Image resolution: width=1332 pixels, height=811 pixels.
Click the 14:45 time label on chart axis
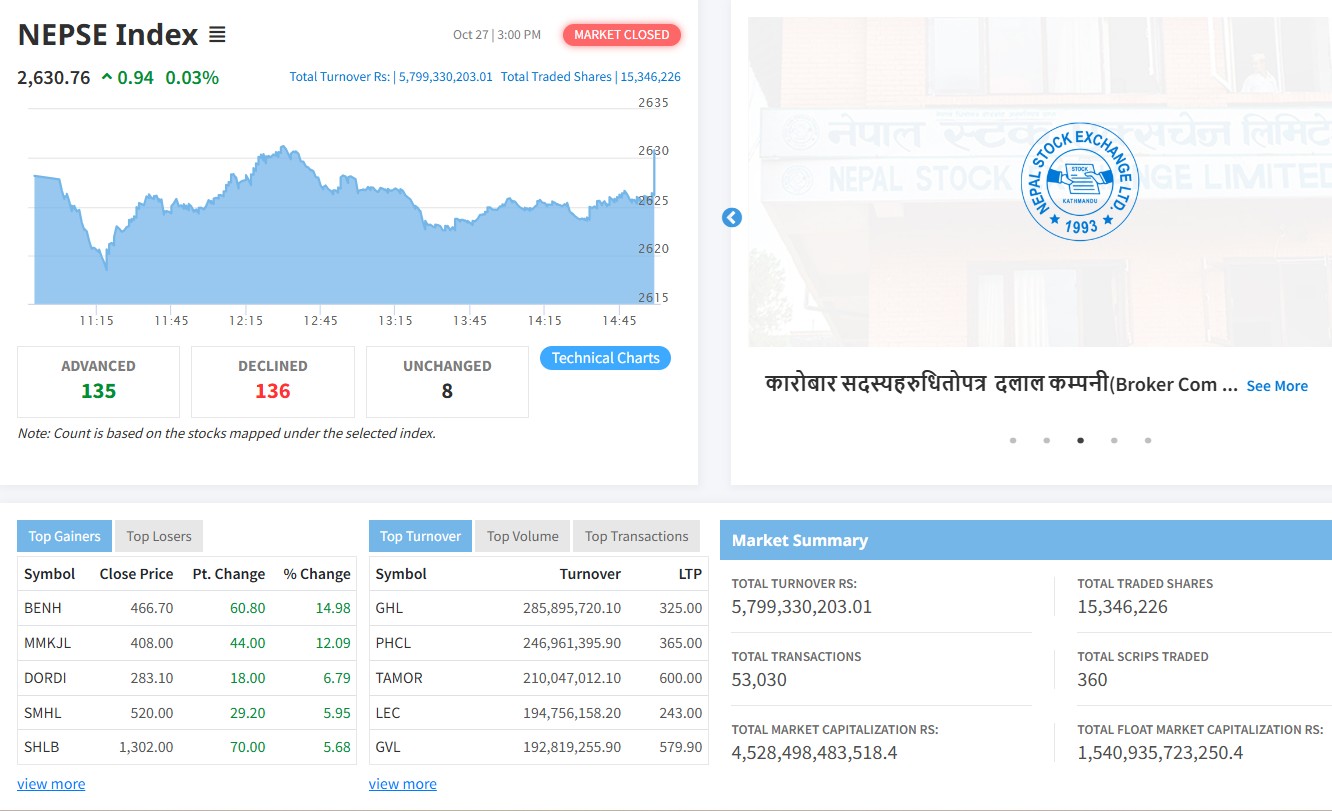tap(620, 321)
